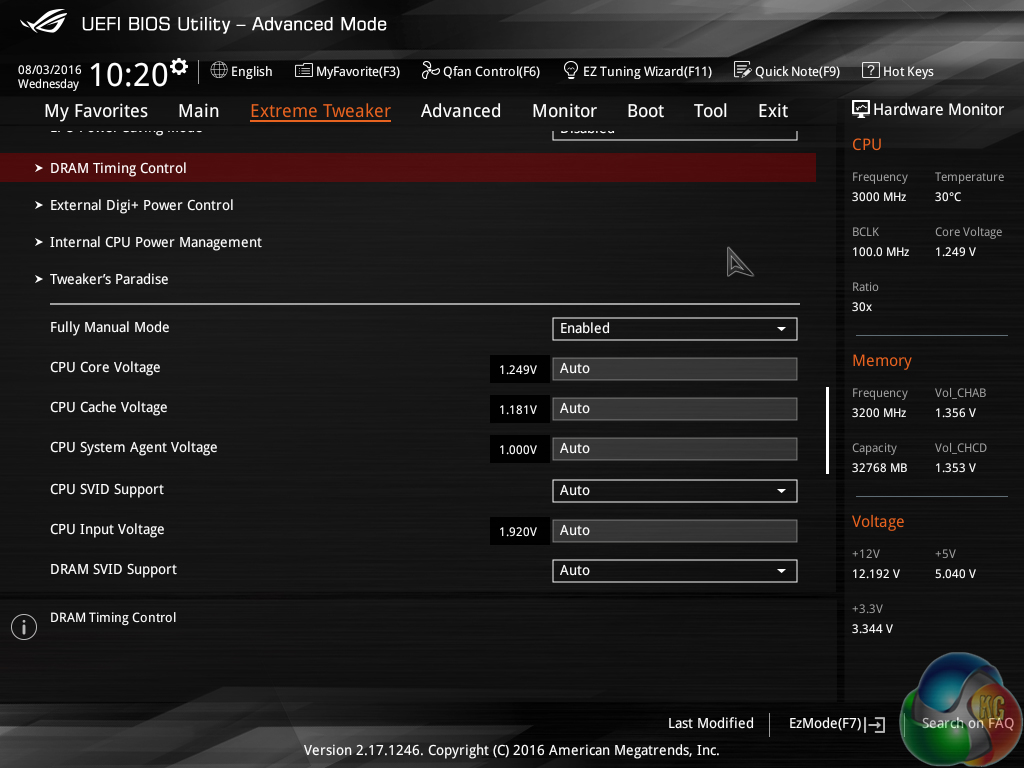Click the 30x ratio value
Viewport: 1024px width, 768px height.
click(861, 307)
